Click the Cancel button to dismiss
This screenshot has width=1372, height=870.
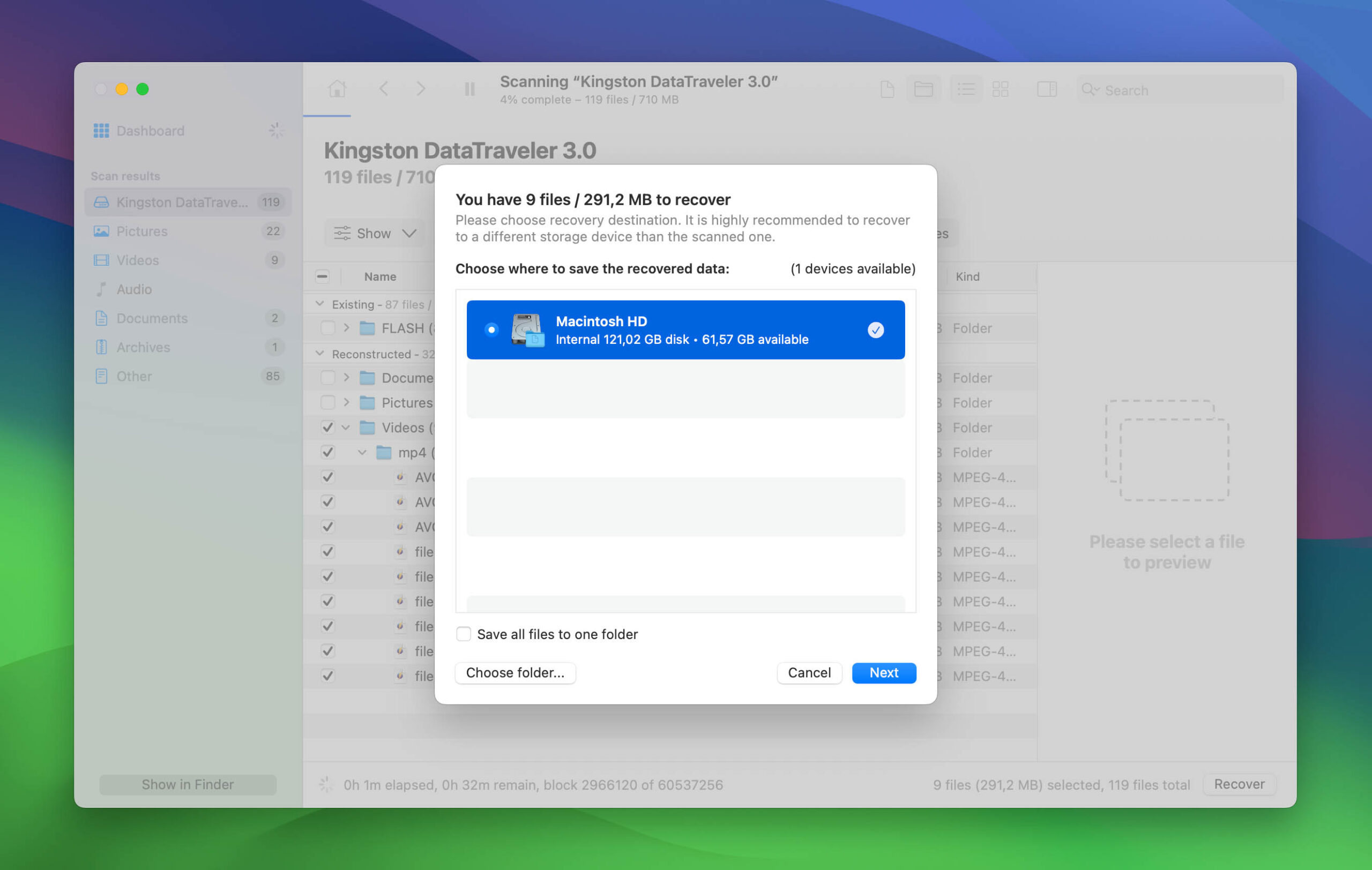(x=809, y=672)
